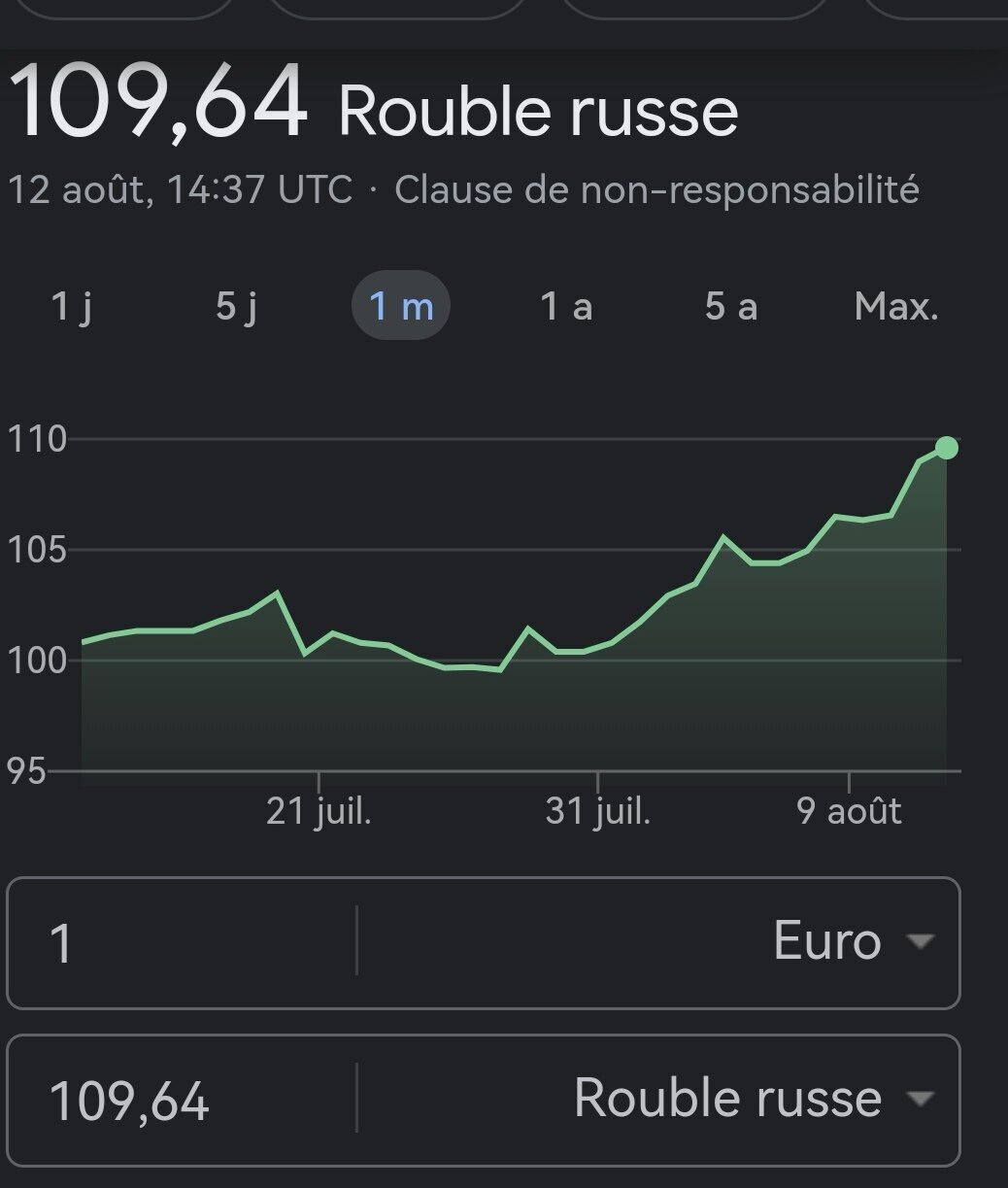The image size is (1008, 1188).
Task: Open the Max. history range
Action: pos(896,307)
